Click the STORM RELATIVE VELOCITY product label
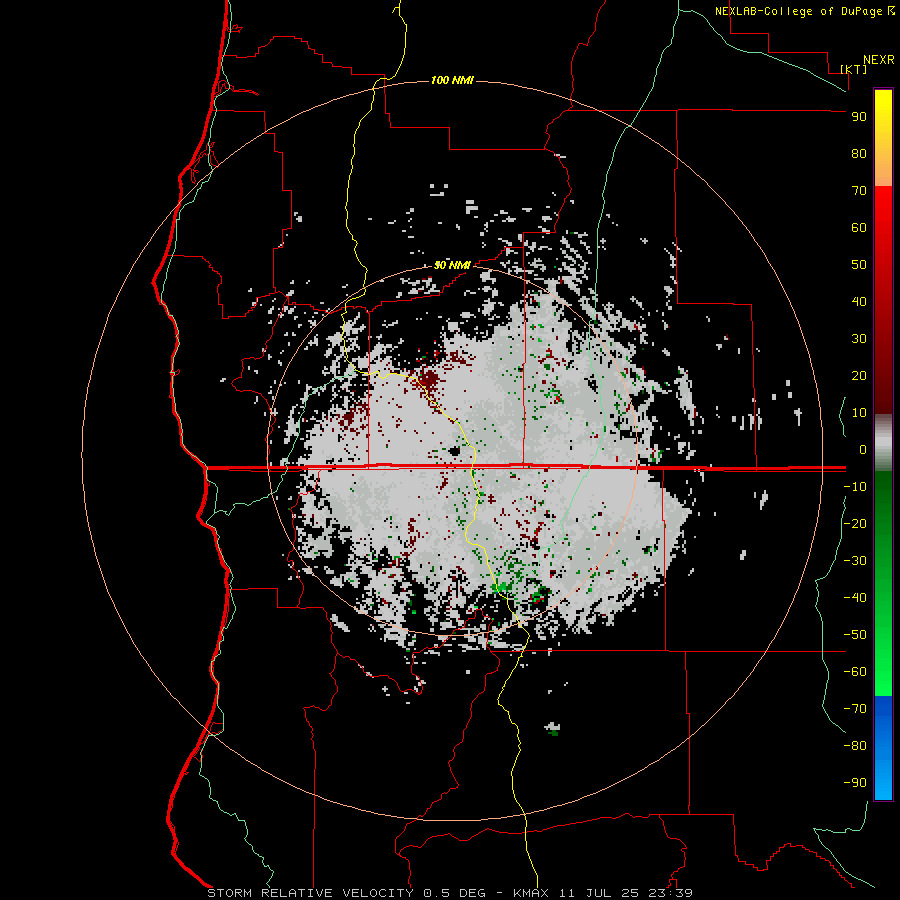The image size is (900, 900). click(310, 893)
